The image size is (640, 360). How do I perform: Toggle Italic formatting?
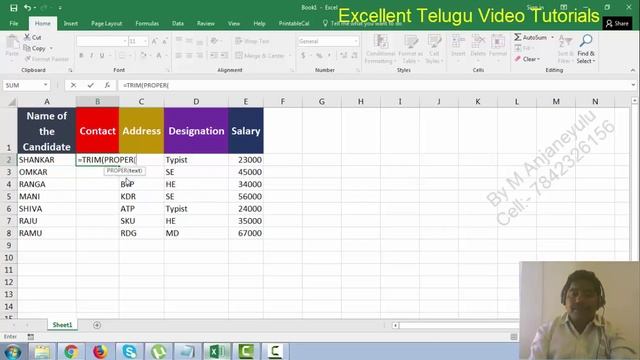coord(91,55)
